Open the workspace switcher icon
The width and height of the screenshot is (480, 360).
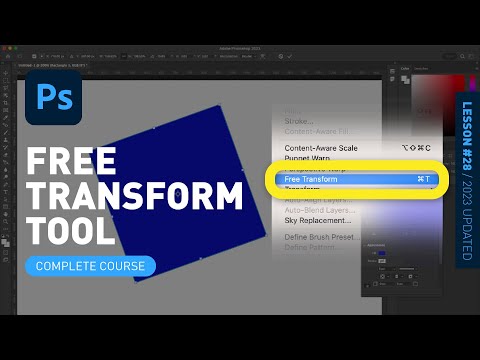point(471,56)
